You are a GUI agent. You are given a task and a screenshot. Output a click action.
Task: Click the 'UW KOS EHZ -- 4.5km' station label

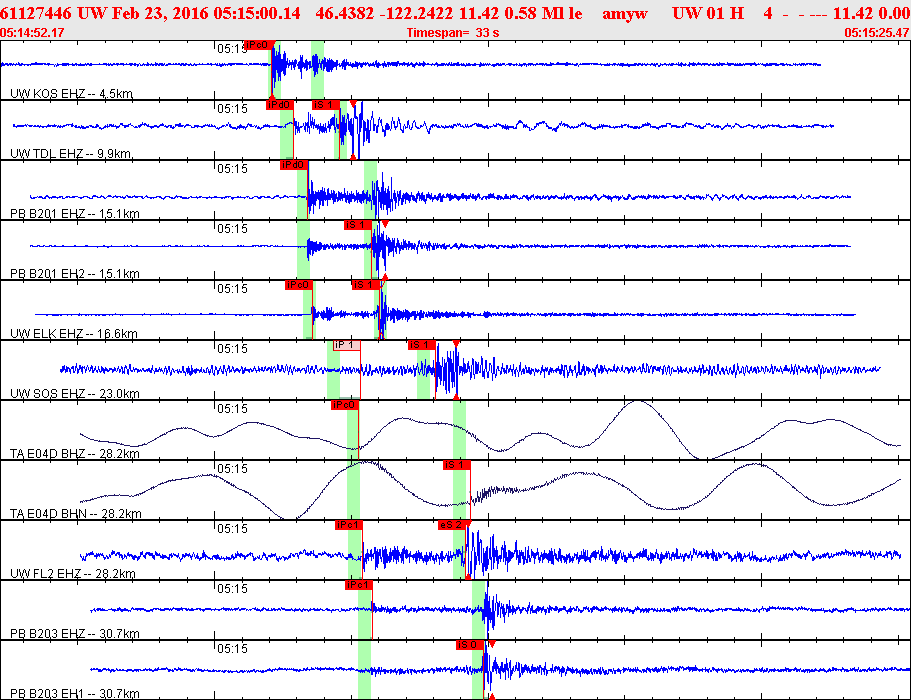[x=71, y=94]
